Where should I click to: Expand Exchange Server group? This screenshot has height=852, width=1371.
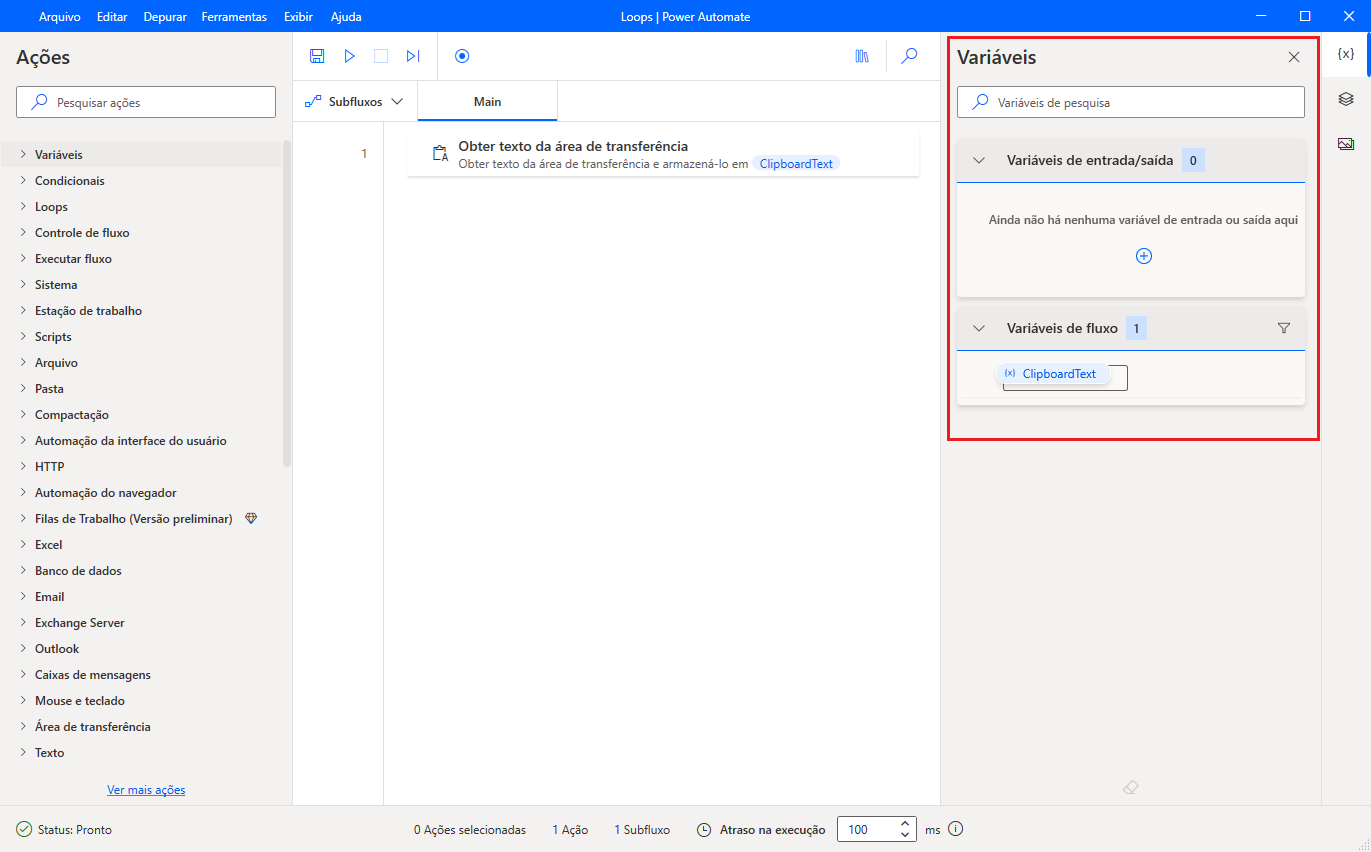click(23, 623)
